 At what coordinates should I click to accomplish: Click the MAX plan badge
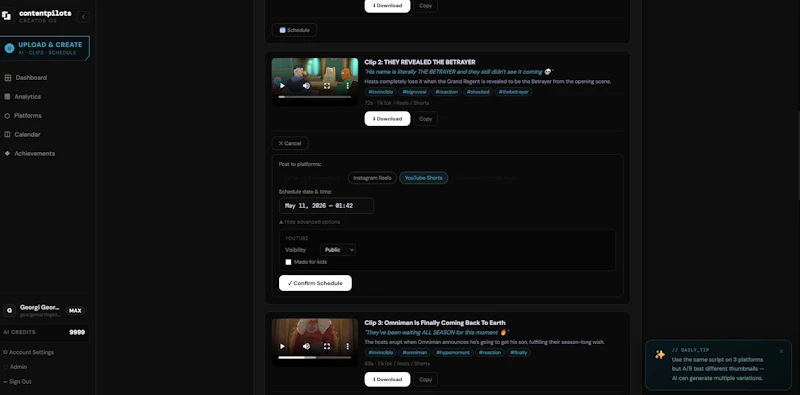75,310
